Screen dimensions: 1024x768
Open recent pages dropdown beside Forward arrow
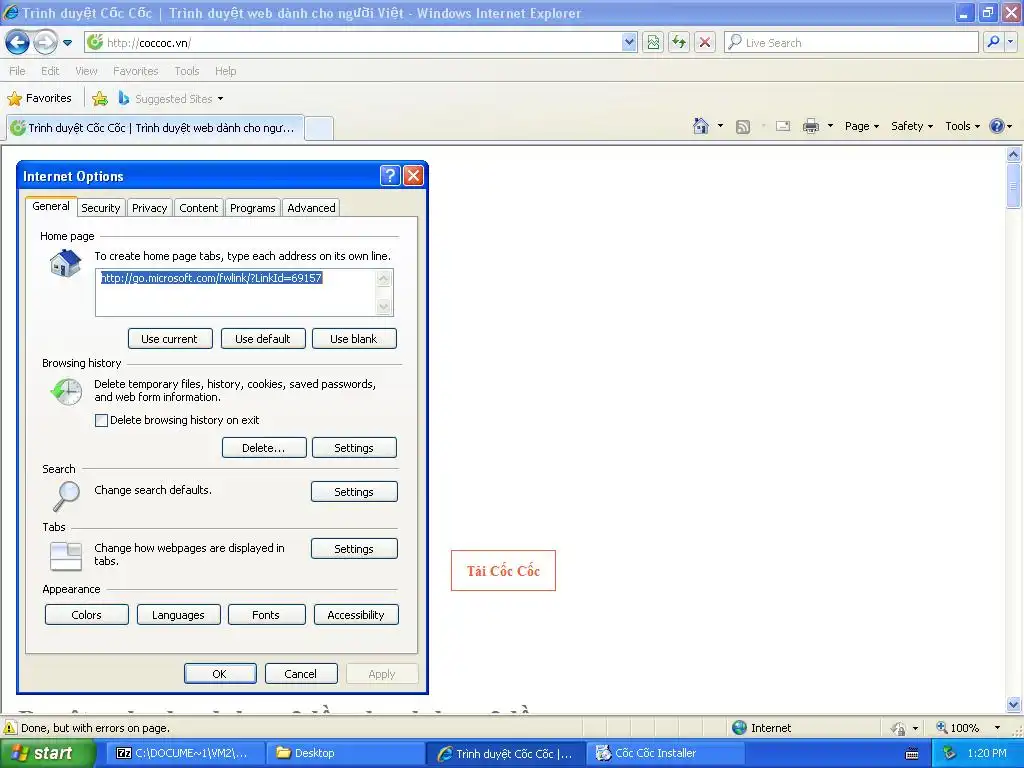(x=67, y=43)
